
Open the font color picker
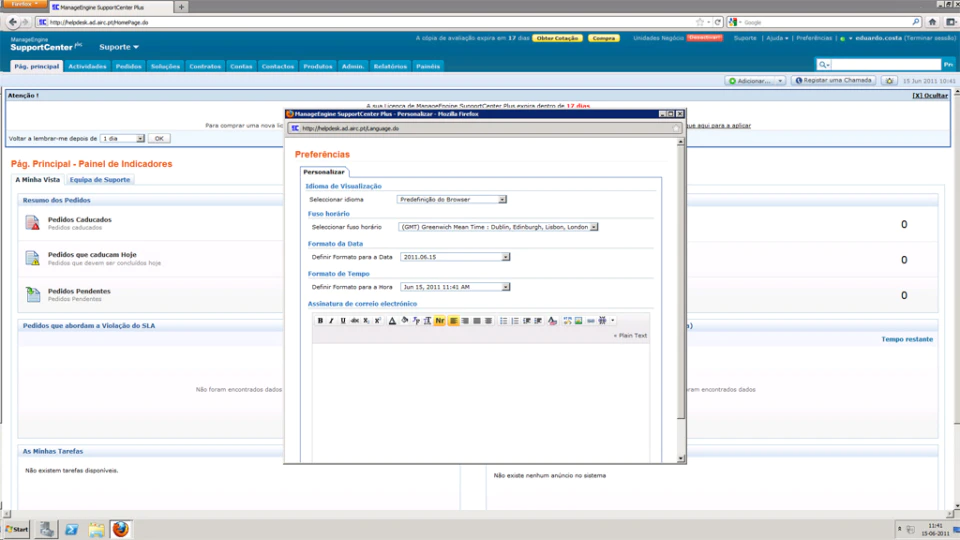[x=392, y=321]
